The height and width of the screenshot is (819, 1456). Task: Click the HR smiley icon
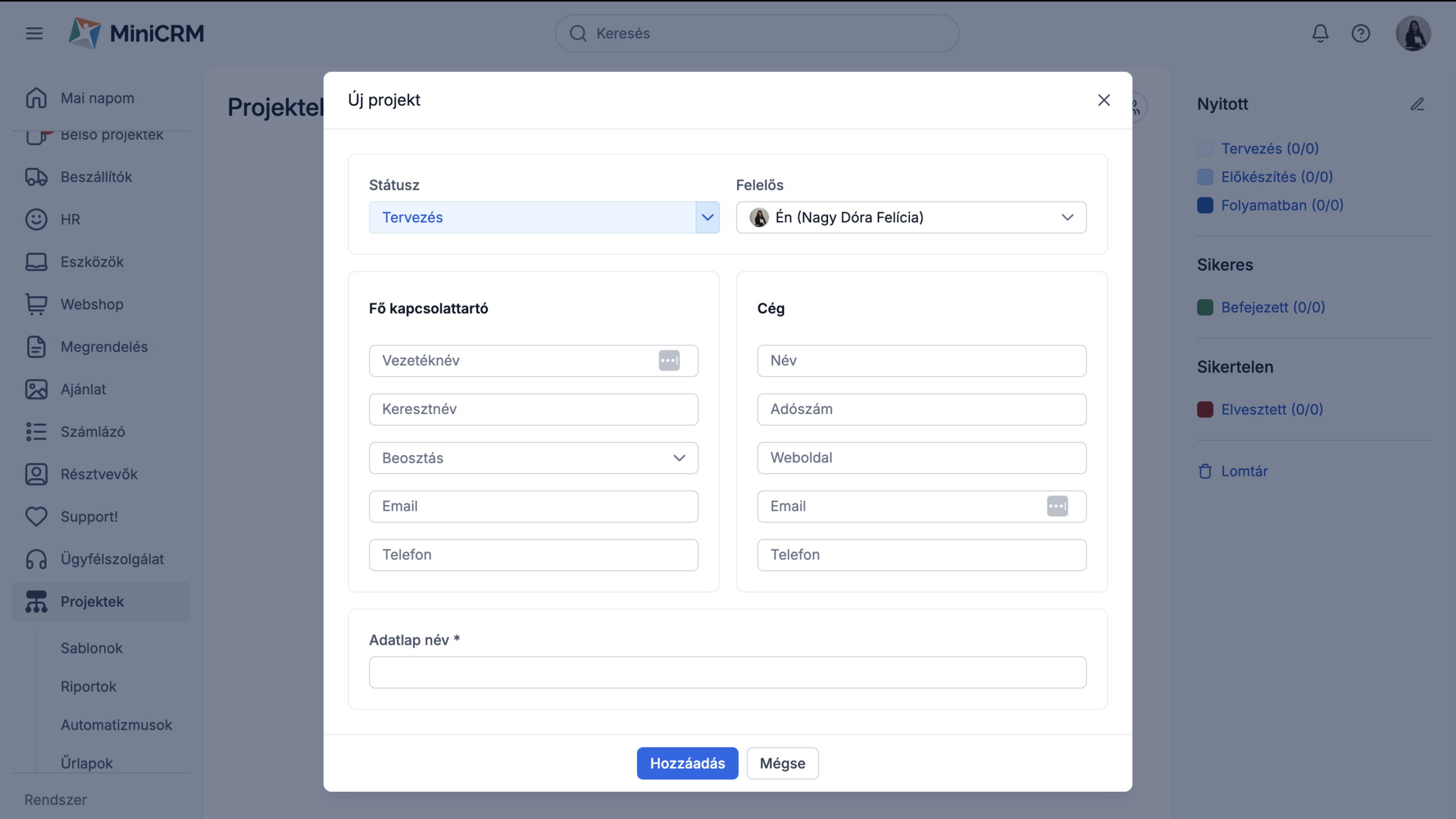[x=36, y=220]
